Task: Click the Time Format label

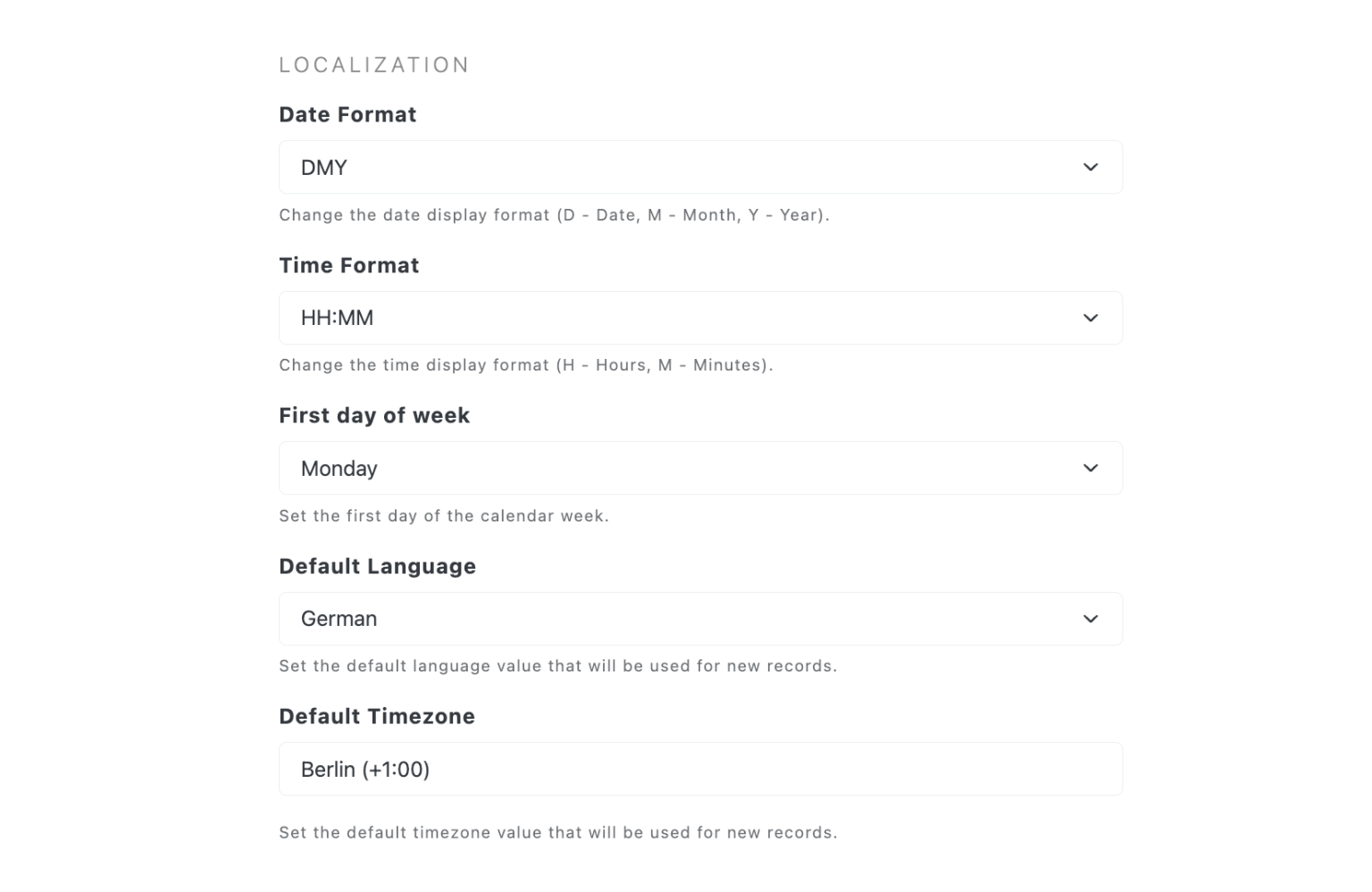Action: [348, 264]
